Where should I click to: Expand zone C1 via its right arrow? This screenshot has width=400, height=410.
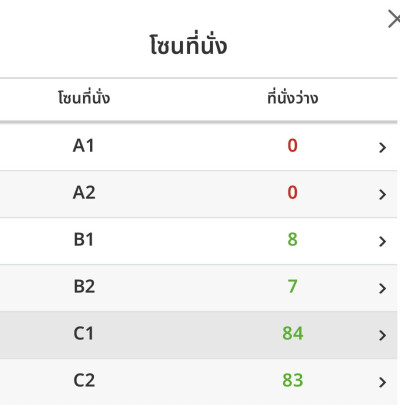[382, 335]
